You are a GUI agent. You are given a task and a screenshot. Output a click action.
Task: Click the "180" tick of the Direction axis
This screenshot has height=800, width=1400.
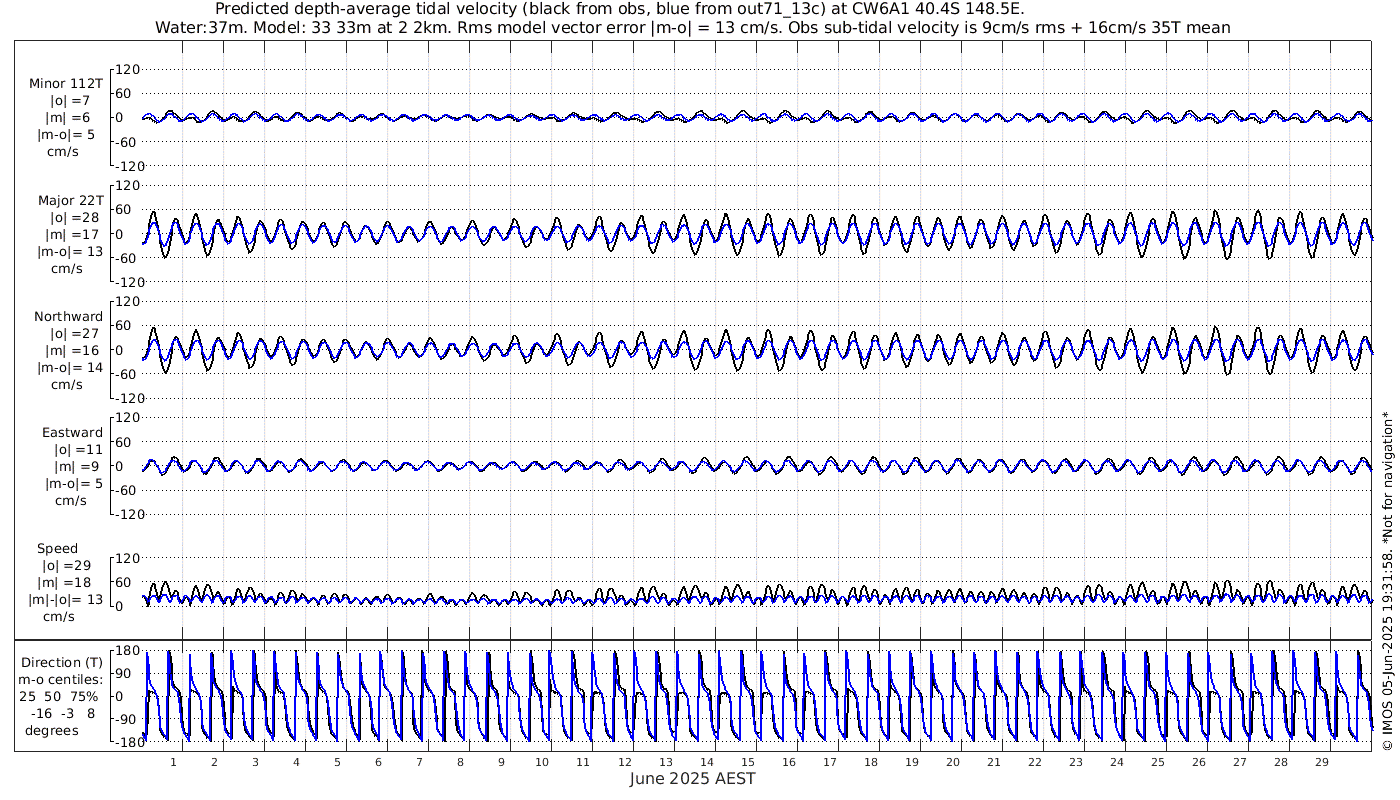click(x=125, y=652)
